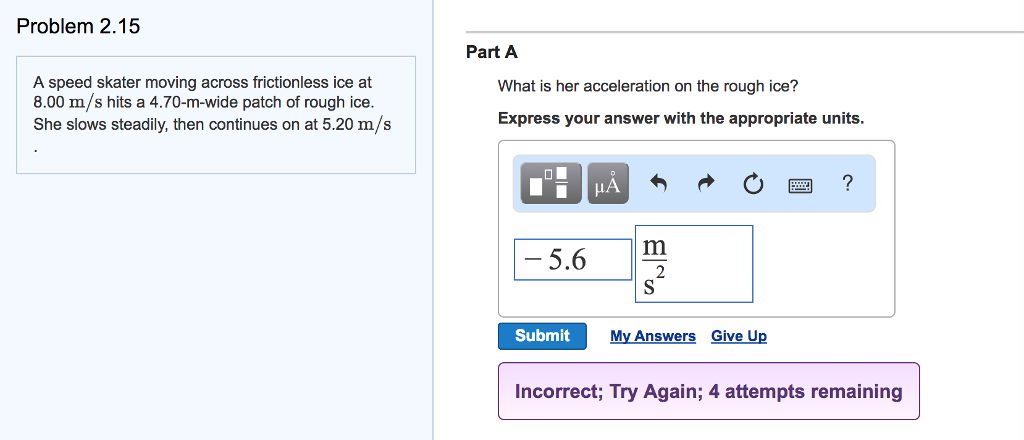Click the 5.20 m/s final speed text

(x=357, y=125)
